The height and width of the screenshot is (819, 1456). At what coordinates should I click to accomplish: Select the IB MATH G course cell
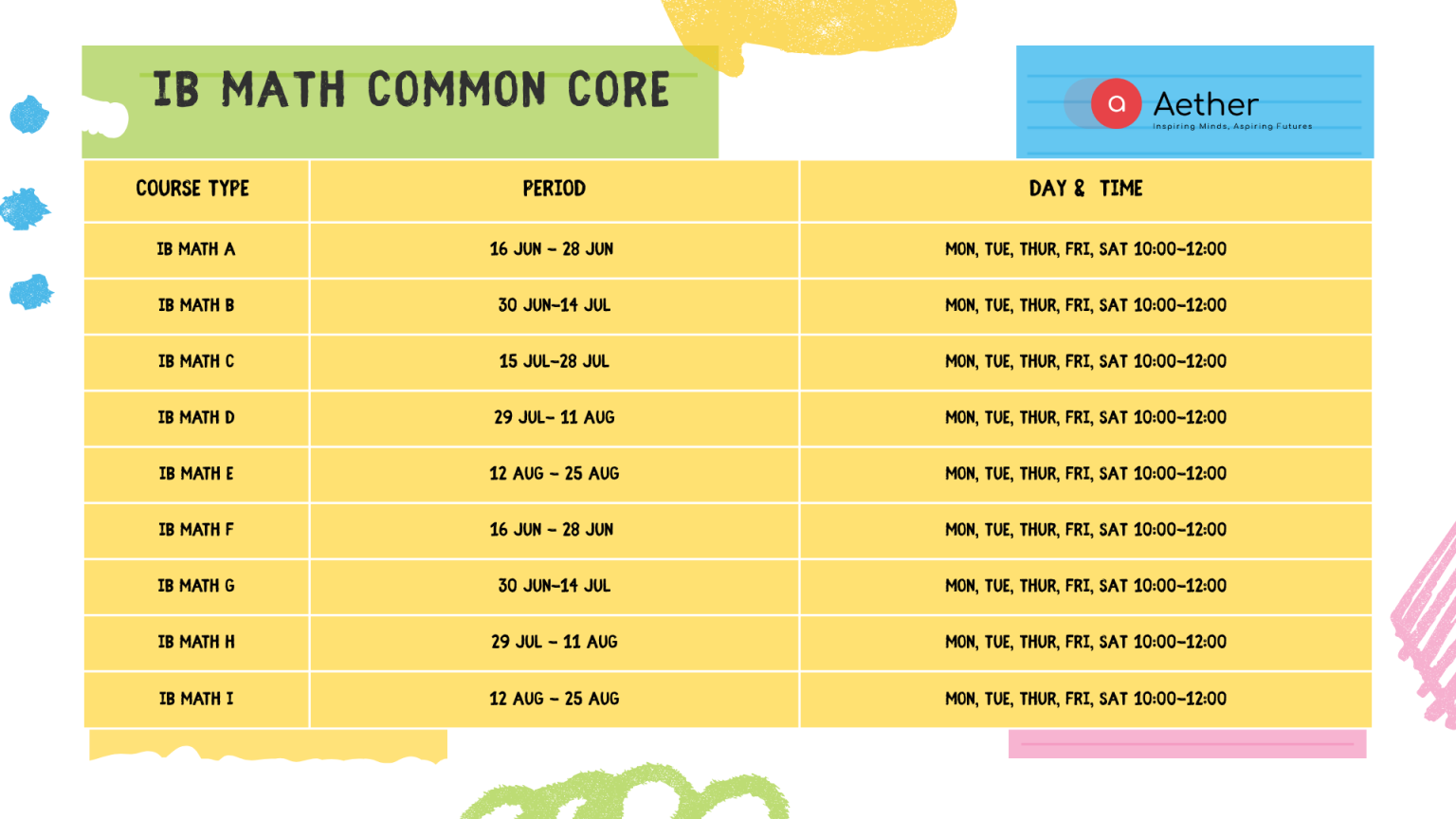(x=196, y=586)
